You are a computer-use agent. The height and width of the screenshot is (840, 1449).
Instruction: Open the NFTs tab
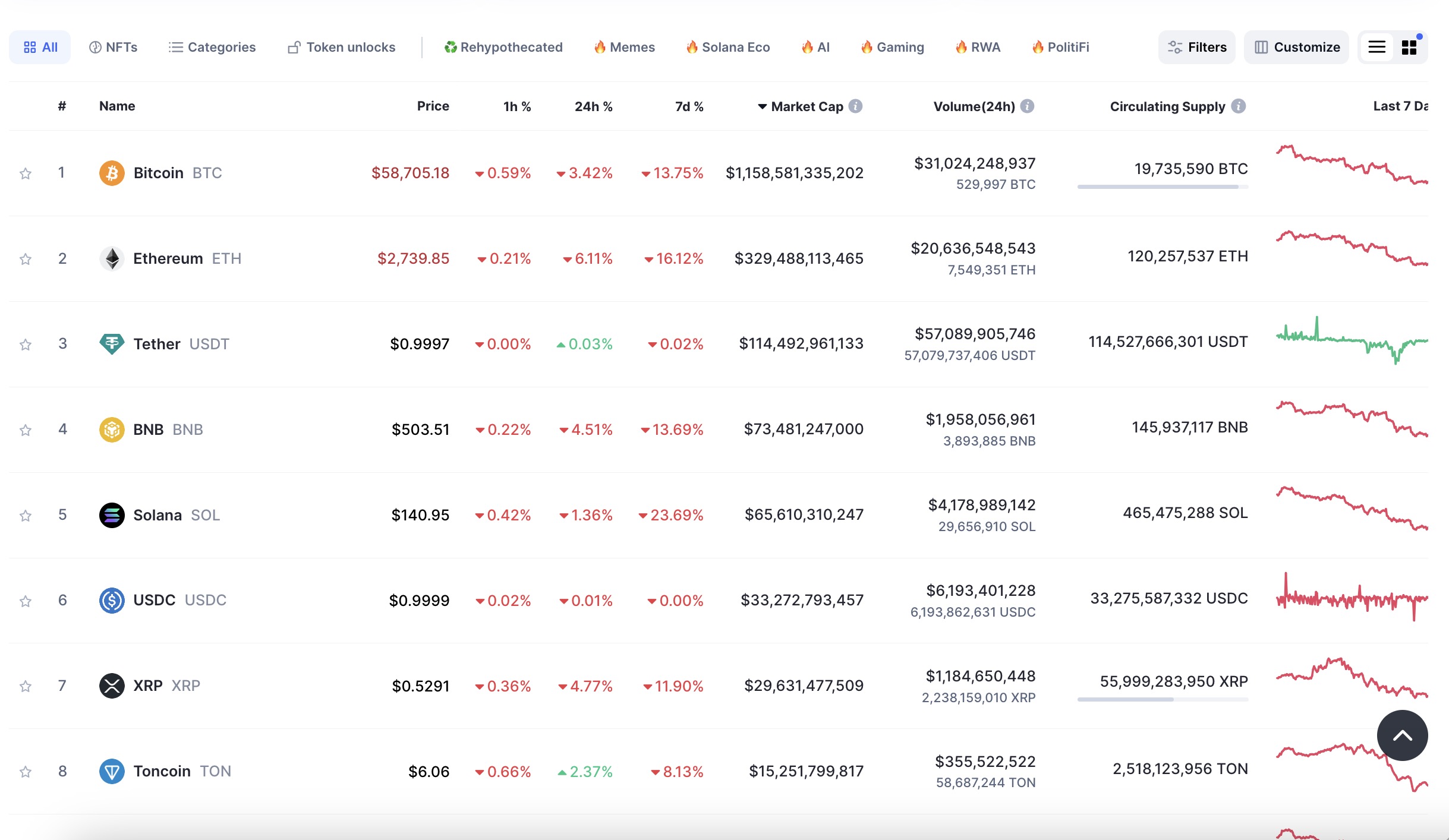(x=113, y=47)
